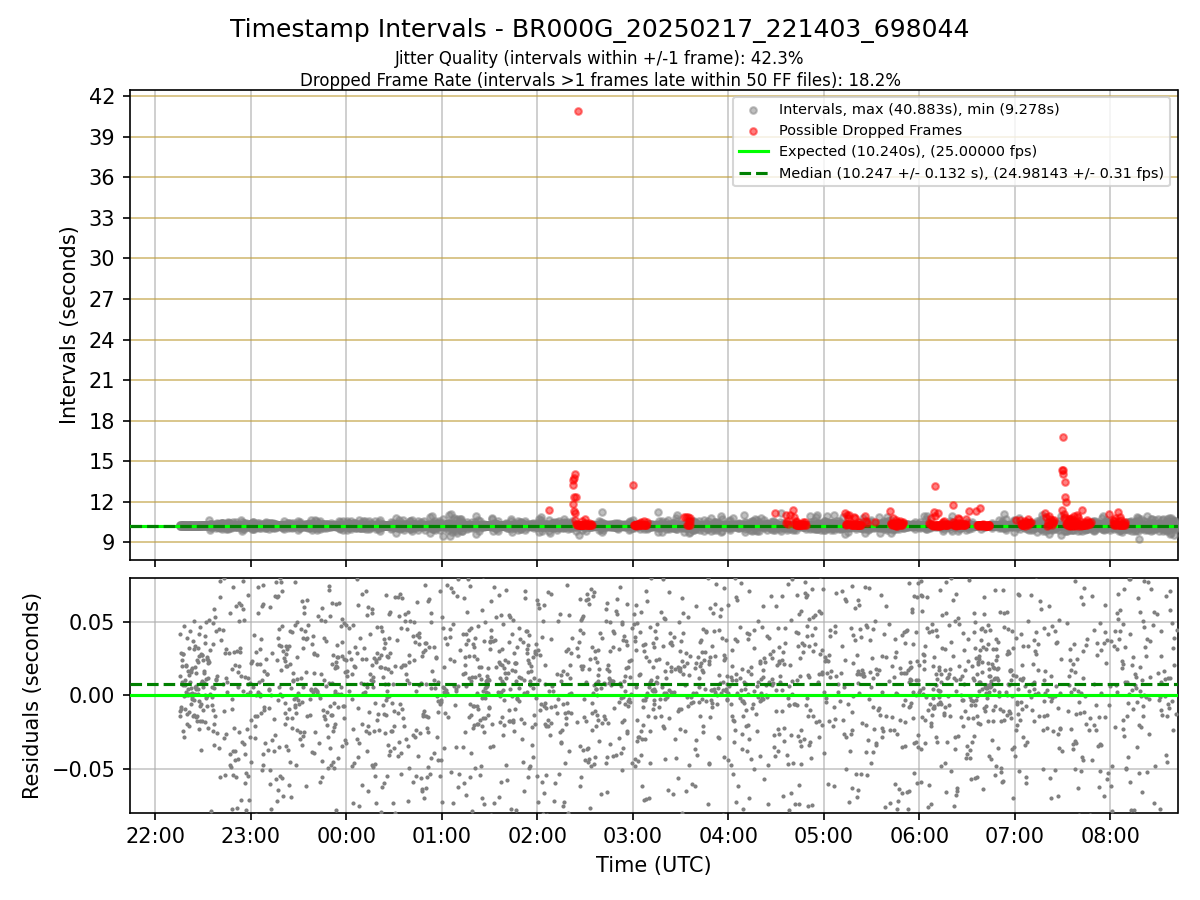Click legend entry 'Possible Dropped Frames'
This screenshot has width=1200, height=900.
(870, 130)
